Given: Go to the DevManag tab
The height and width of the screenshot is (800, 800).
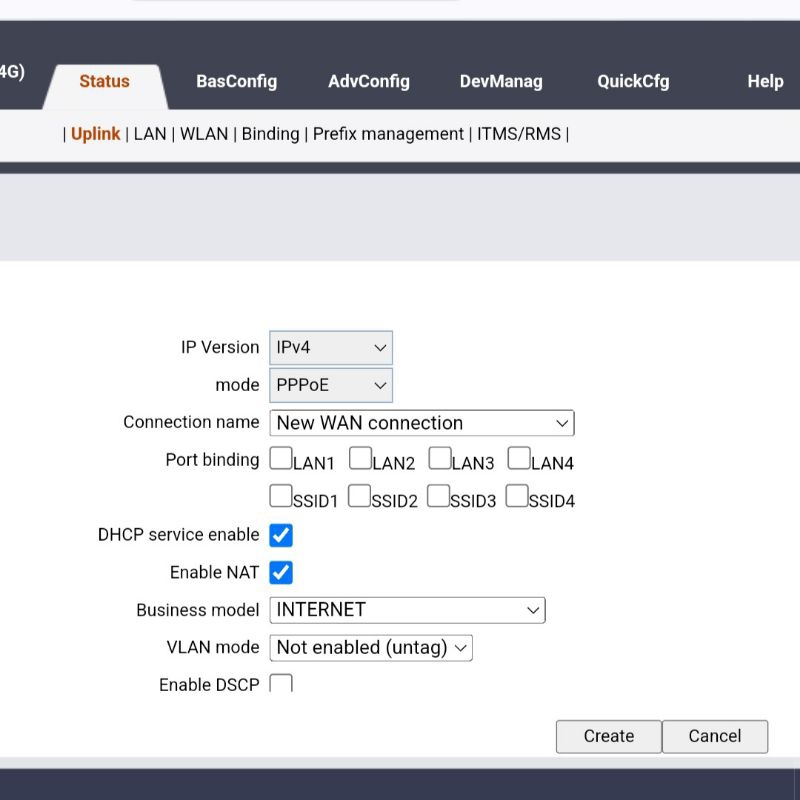Looking at the screenshot, I should 501,82.
